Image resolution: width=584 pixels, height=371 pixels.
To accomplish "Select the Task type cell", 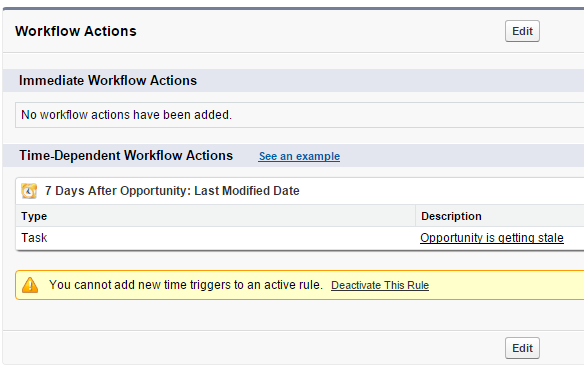I will pyautogui.click(x=34, y=238).
